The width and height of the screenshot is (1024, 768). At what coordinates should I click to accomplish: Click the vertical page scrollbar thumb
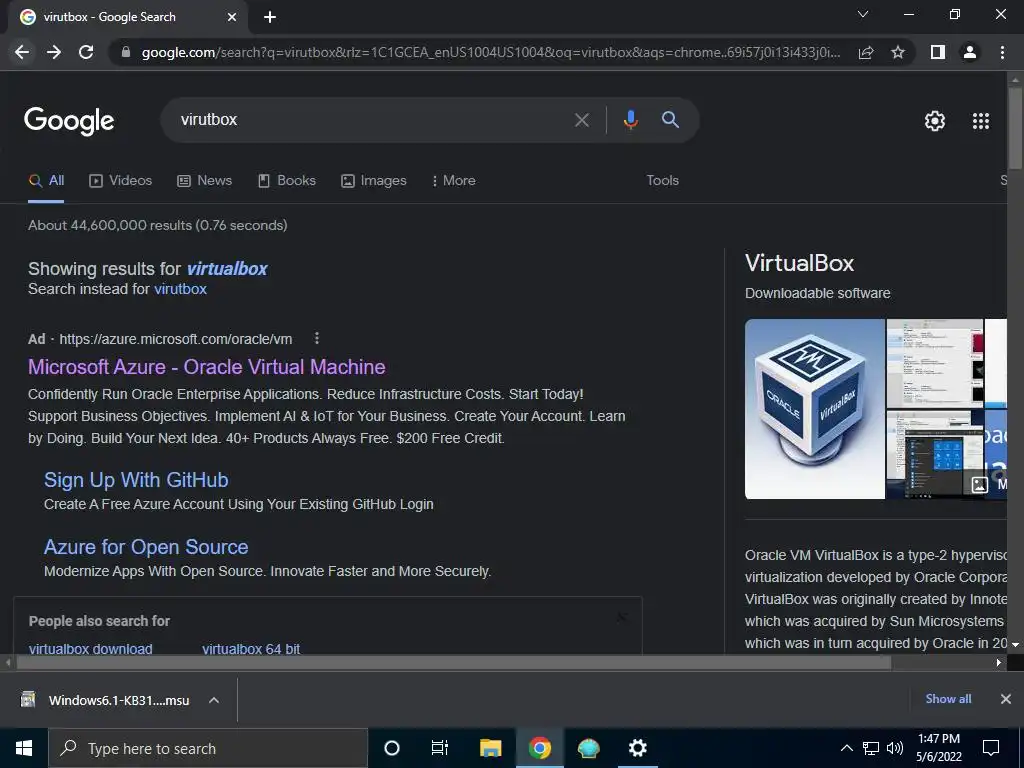[x=1015, y=128]
